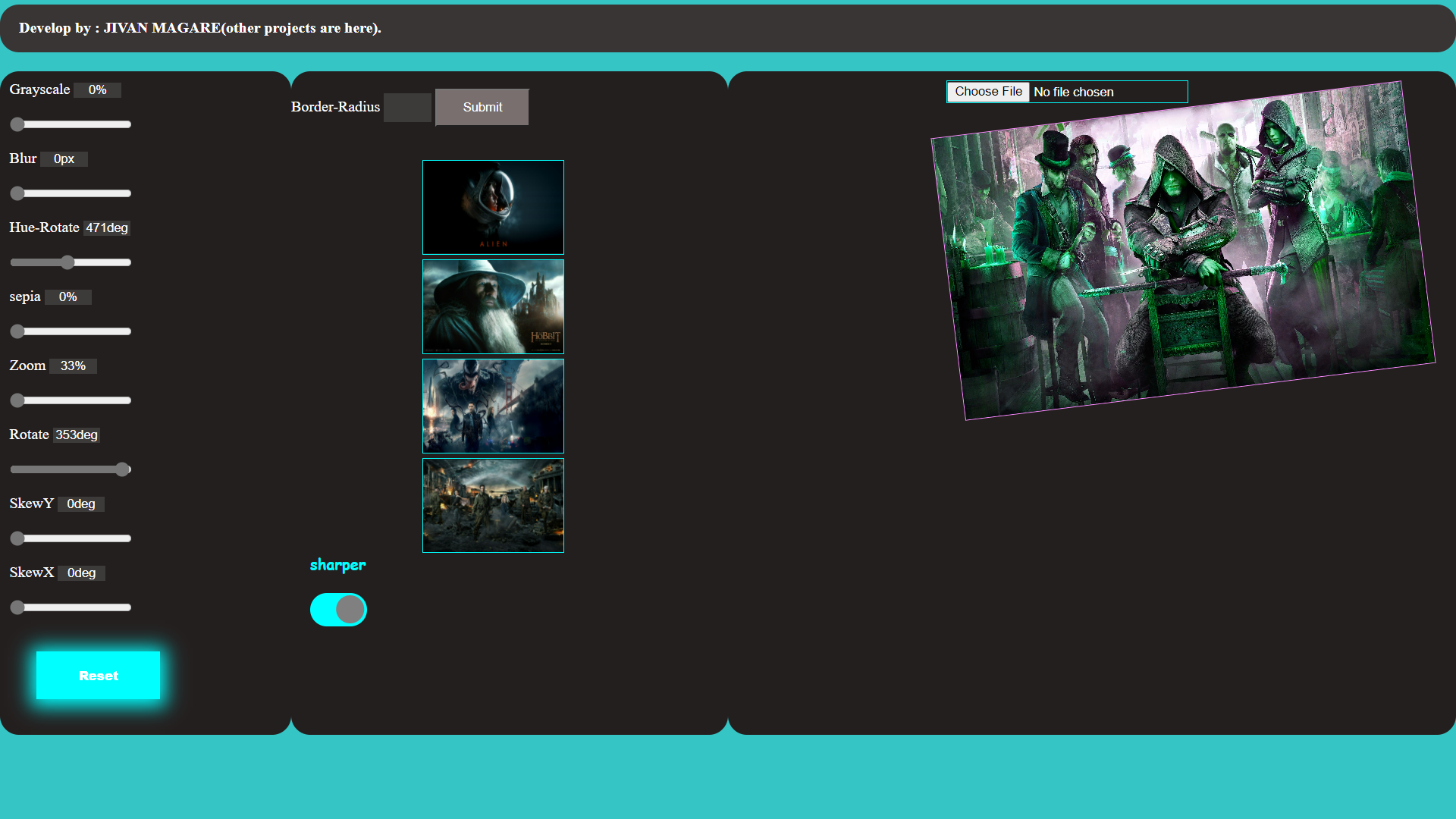Adjust the SkewY slider
This screenshot has width=1456, height=819.
[71, 538]
